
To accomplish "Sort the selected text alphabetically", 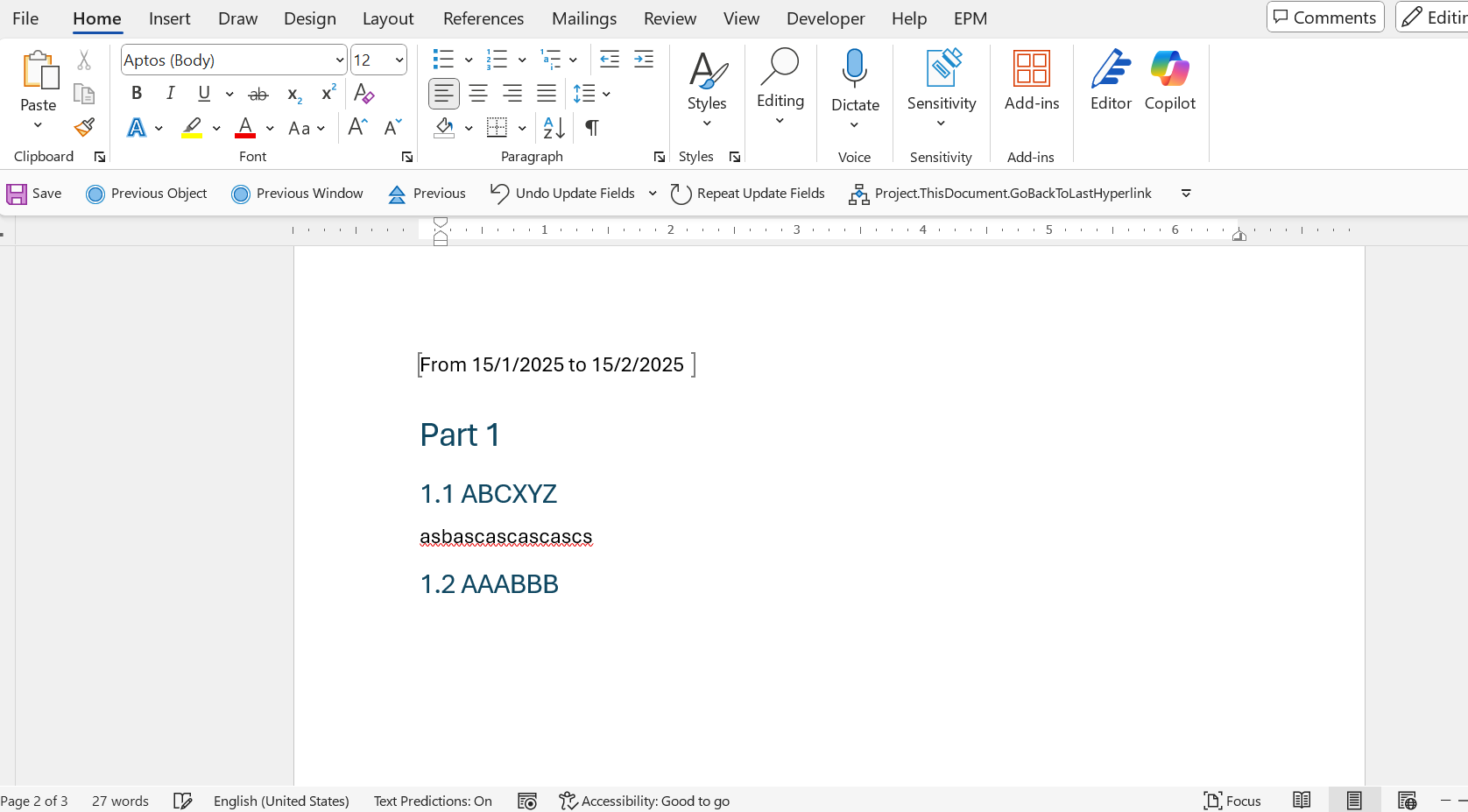I will point(554,128).
